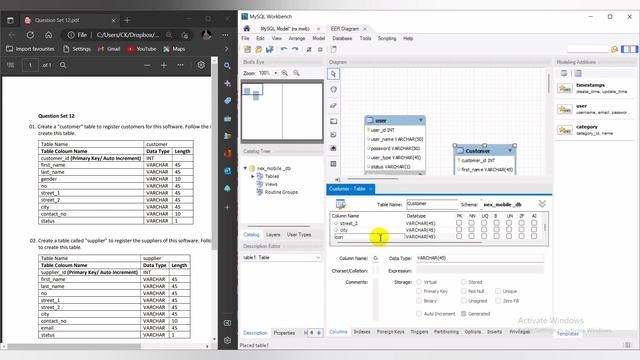The width and height of the screenshot is (640, 360).
Task: Switch to the Layers tab
Action: (x=273, y=235)
